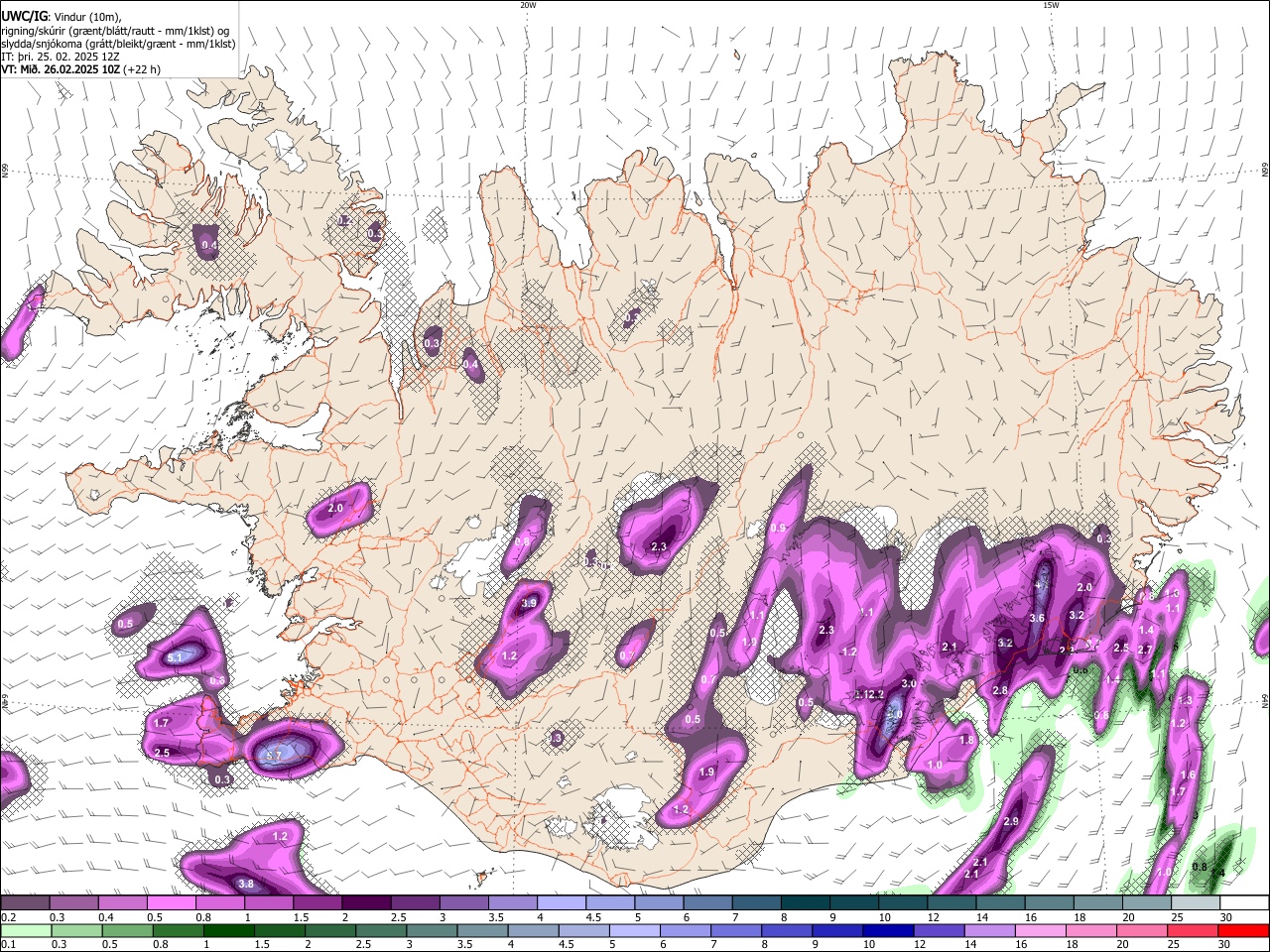This screenshot has height=952, width=1270.
Task: Select the '3.9' precipitation value on the map
Action: [x=529, y=603]
